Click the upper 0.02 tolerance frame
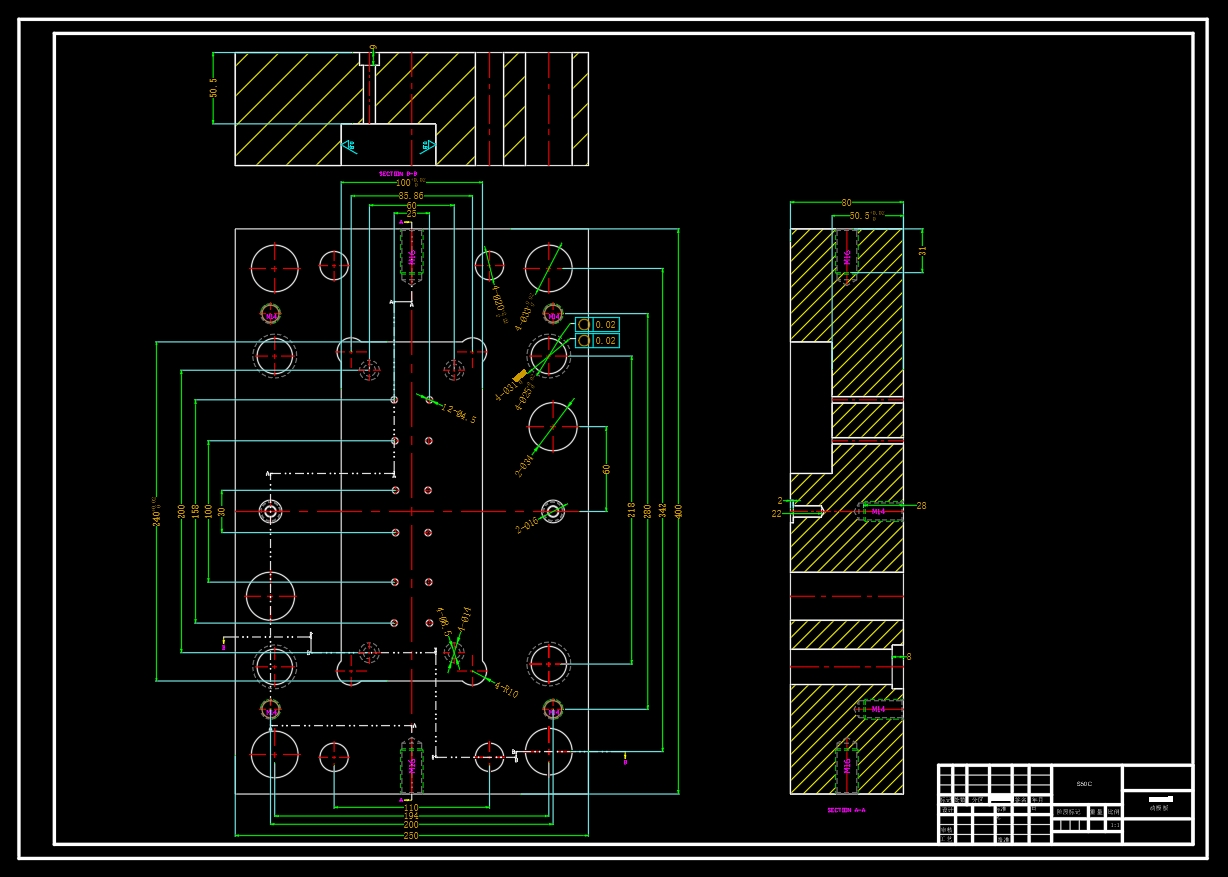This screenshot has height=877, width=1228. point(597,325)
